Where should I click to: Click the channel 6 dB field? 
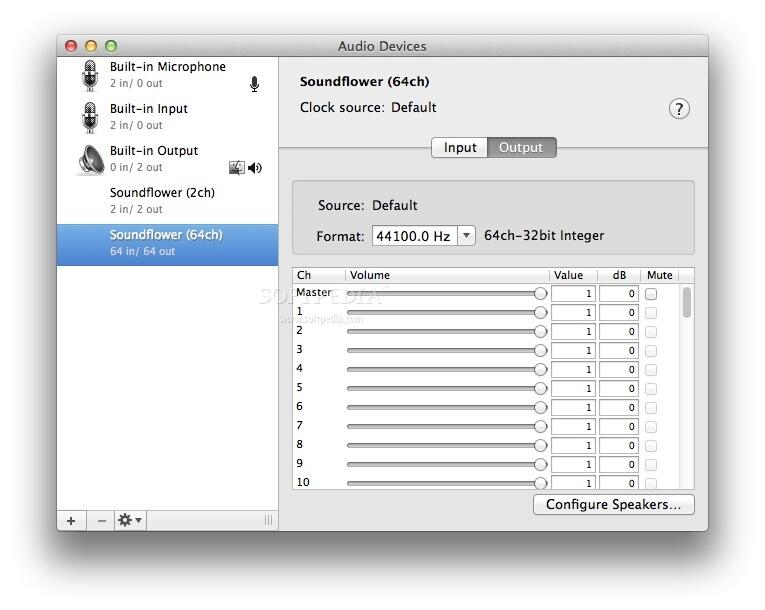(619, 408)
